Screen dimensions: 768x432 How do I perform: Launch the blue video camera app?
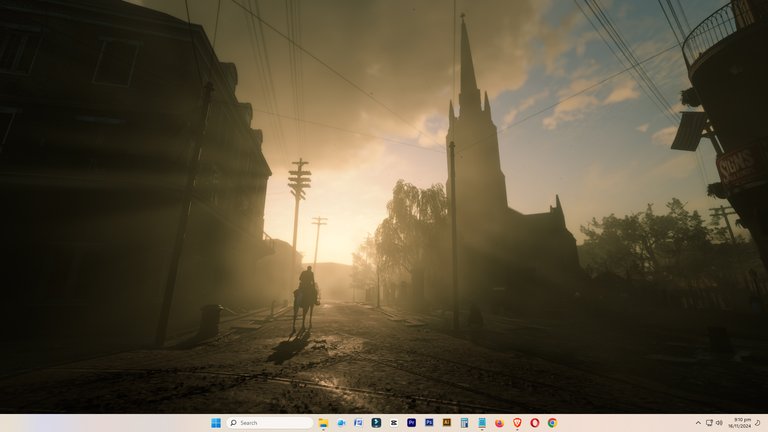click(341, 423)
